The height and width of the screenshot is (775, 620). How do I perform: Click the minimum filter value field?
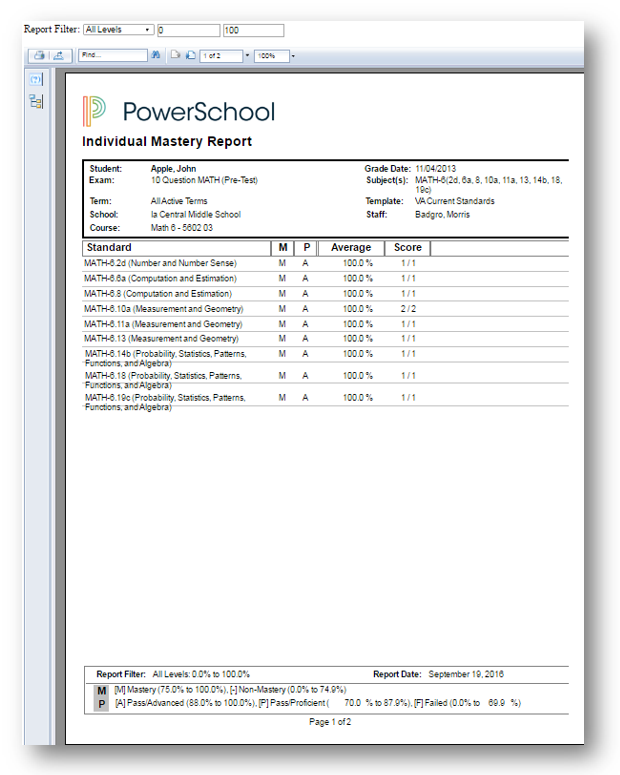[x=188, y=31]
